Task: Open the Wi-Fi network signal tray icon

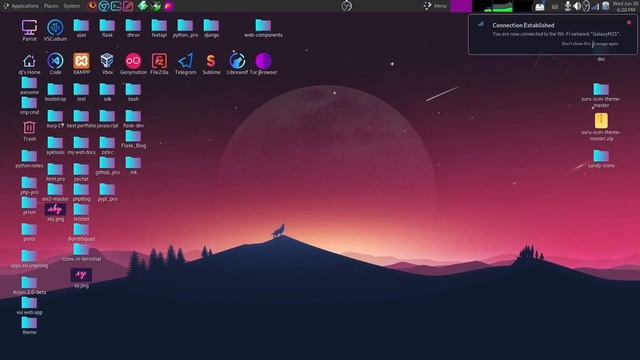Action: click(596, 6)
